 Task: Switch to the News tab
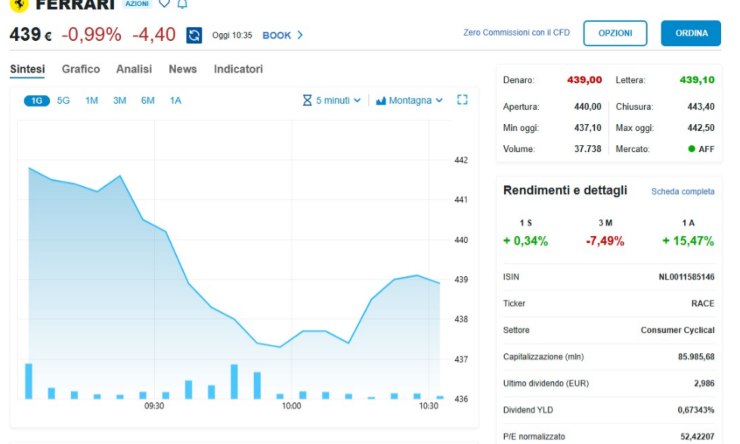[183, 69]
